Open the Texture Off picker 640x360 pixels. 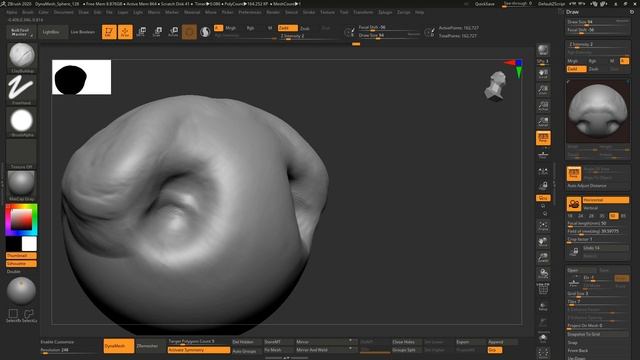22,153
